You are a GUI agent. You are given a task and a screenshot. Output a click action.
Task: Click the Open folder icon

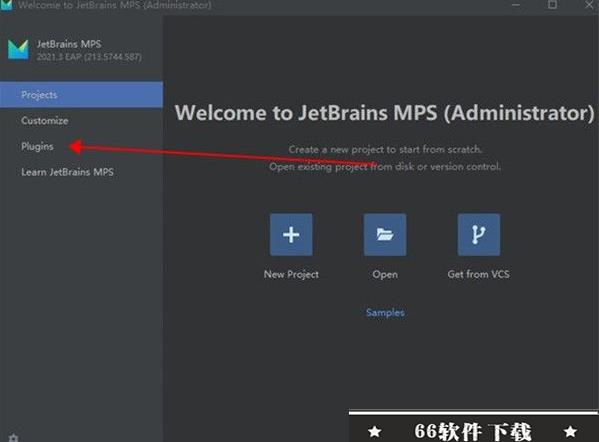385,235
